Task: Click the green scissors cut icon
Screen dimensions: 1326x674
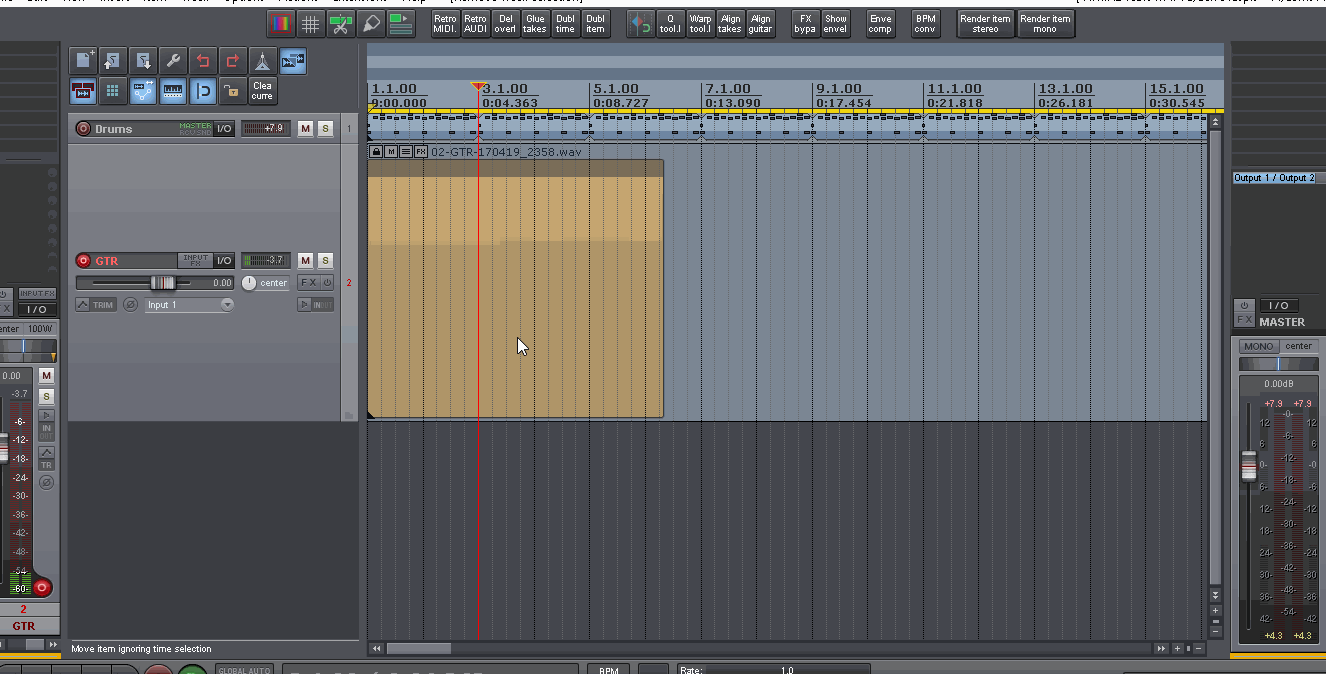Action: (341, 24)
